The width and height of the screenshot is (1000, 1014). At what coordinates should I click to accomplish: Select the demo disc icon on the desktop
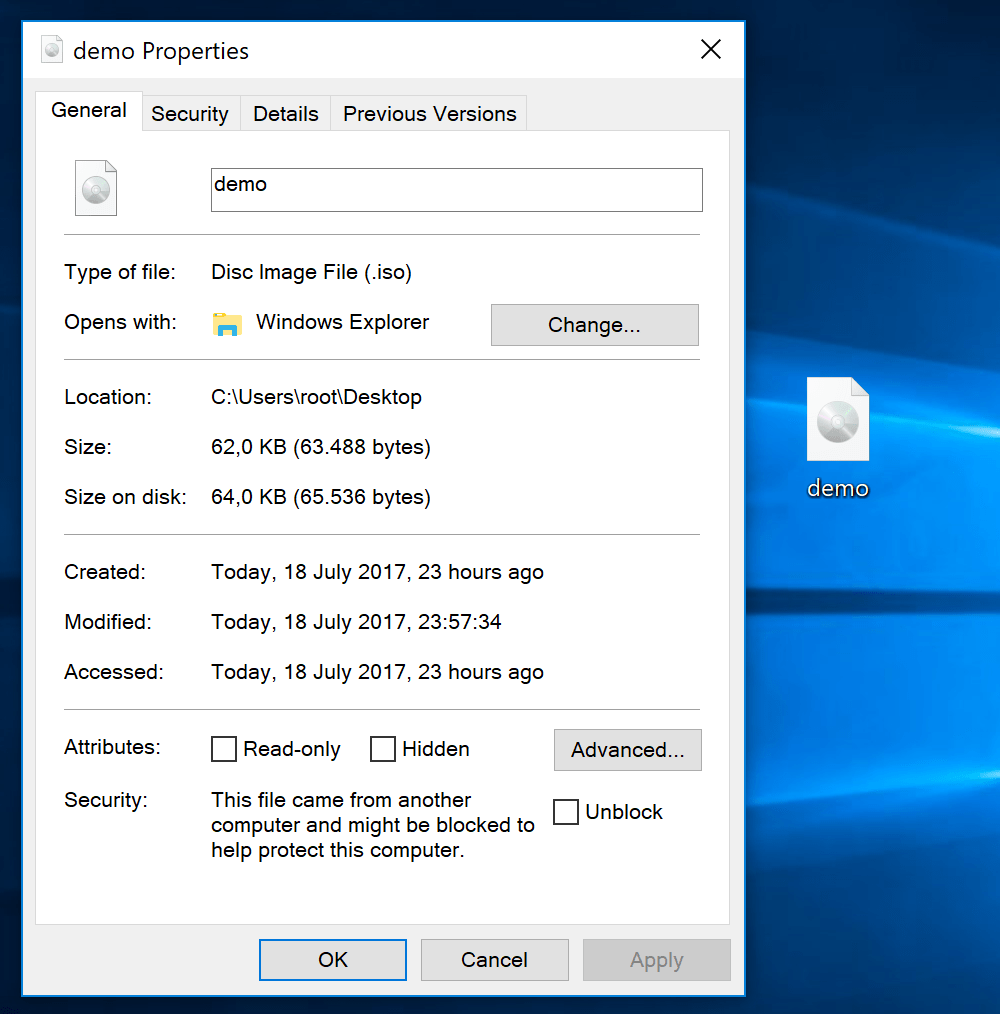coord(838,422)
